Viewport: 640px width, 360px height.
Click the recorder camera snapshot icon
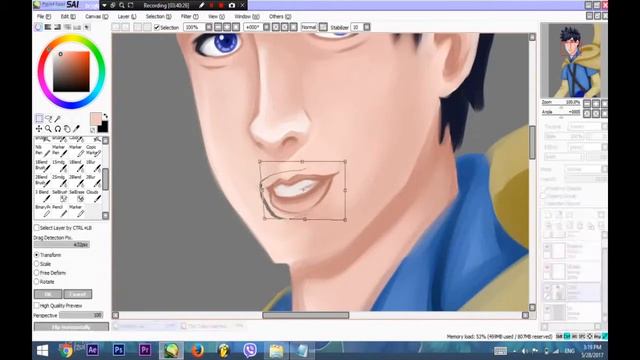click(x=232, y=5)
